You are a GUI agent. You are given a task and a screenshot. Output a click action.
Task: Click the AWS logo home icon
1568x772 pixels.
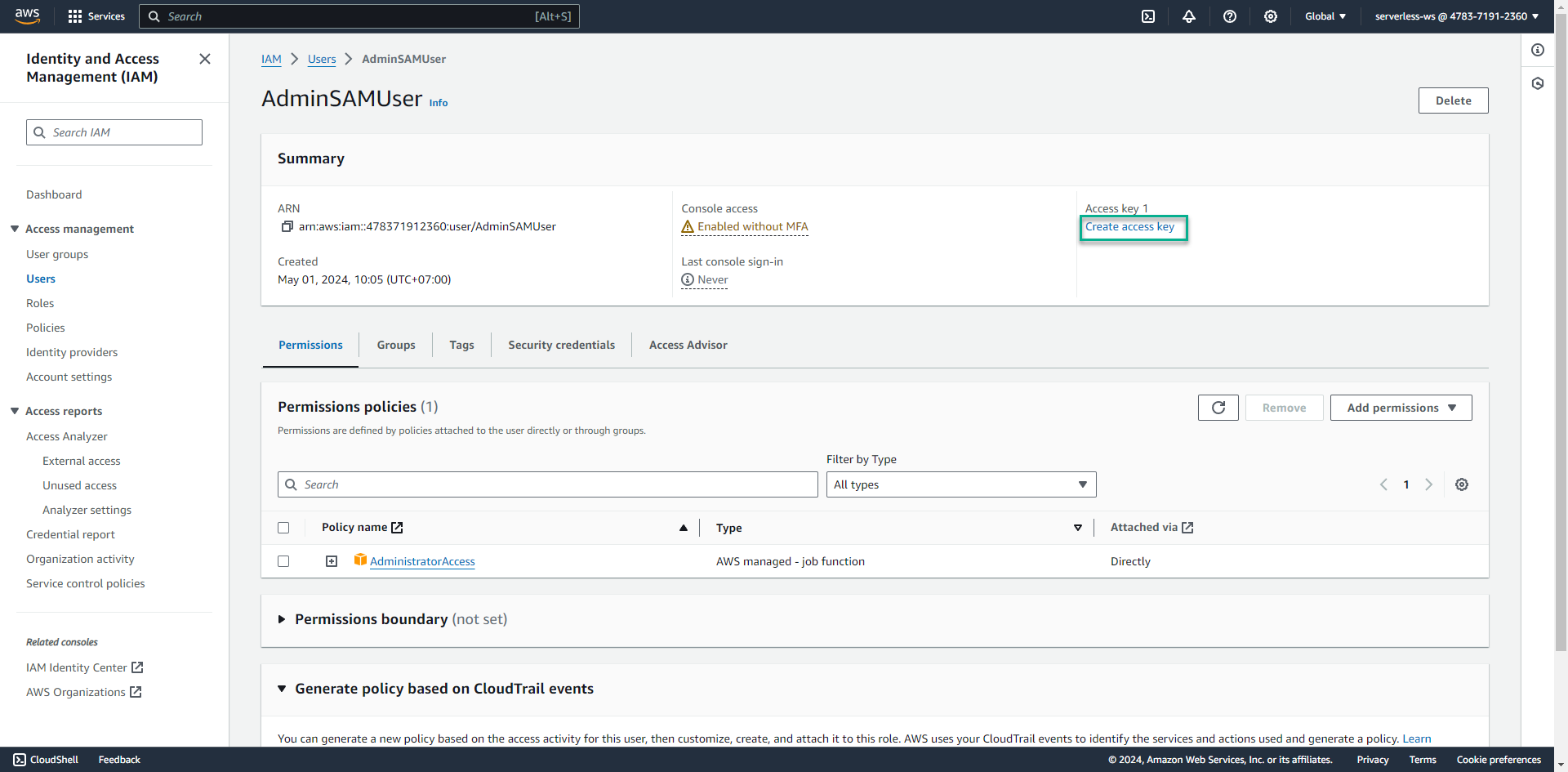pos(28,16)
